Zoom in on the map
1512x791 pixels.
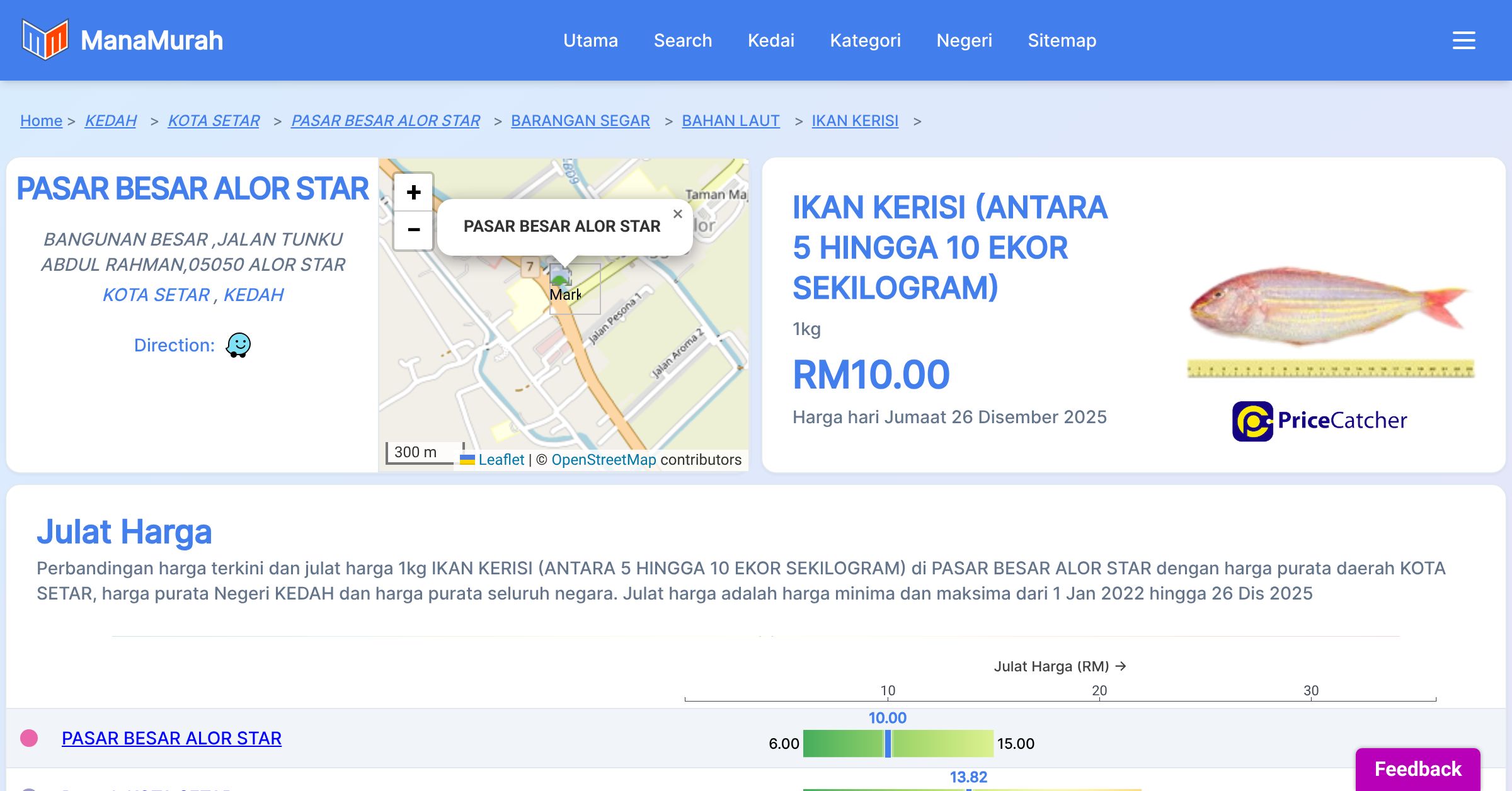click(413, 192)
